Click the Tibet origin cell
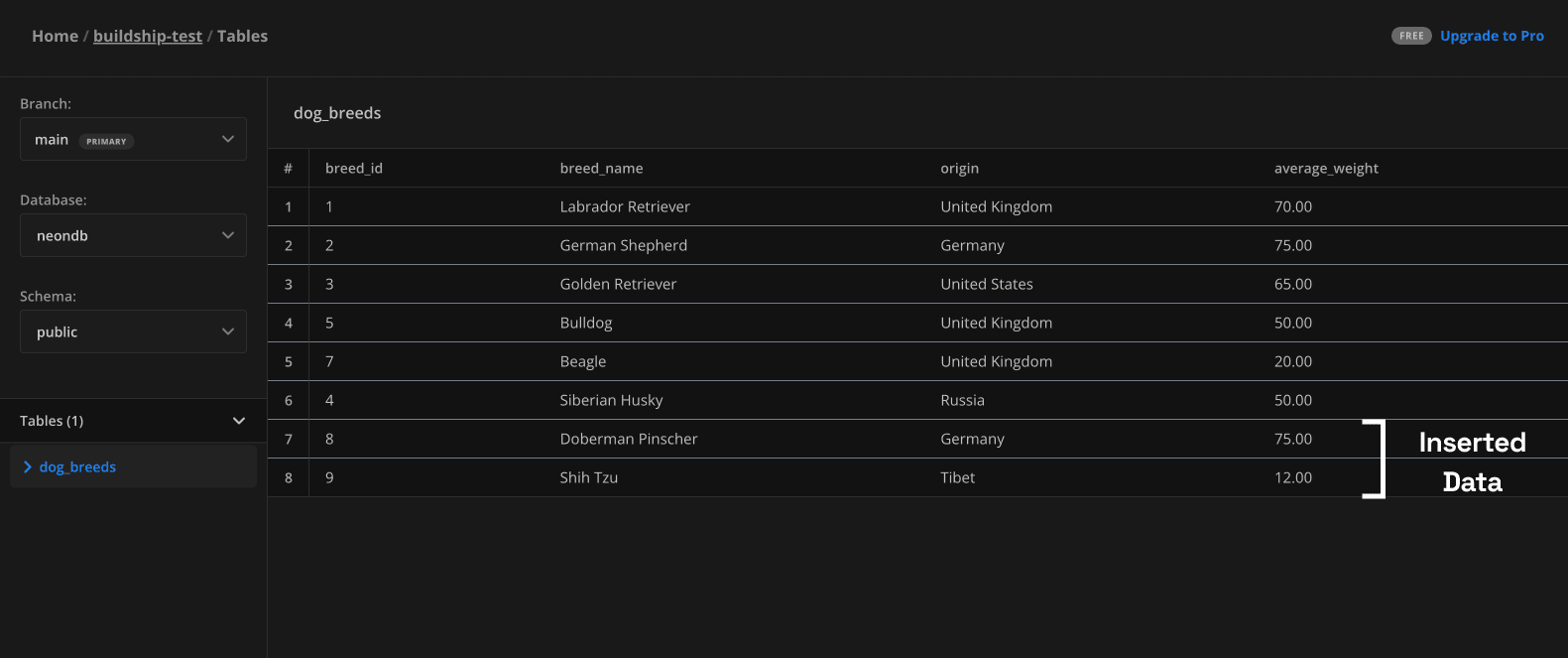The width and height of the screenshot is (1568, 658). [x=957, y=478]
